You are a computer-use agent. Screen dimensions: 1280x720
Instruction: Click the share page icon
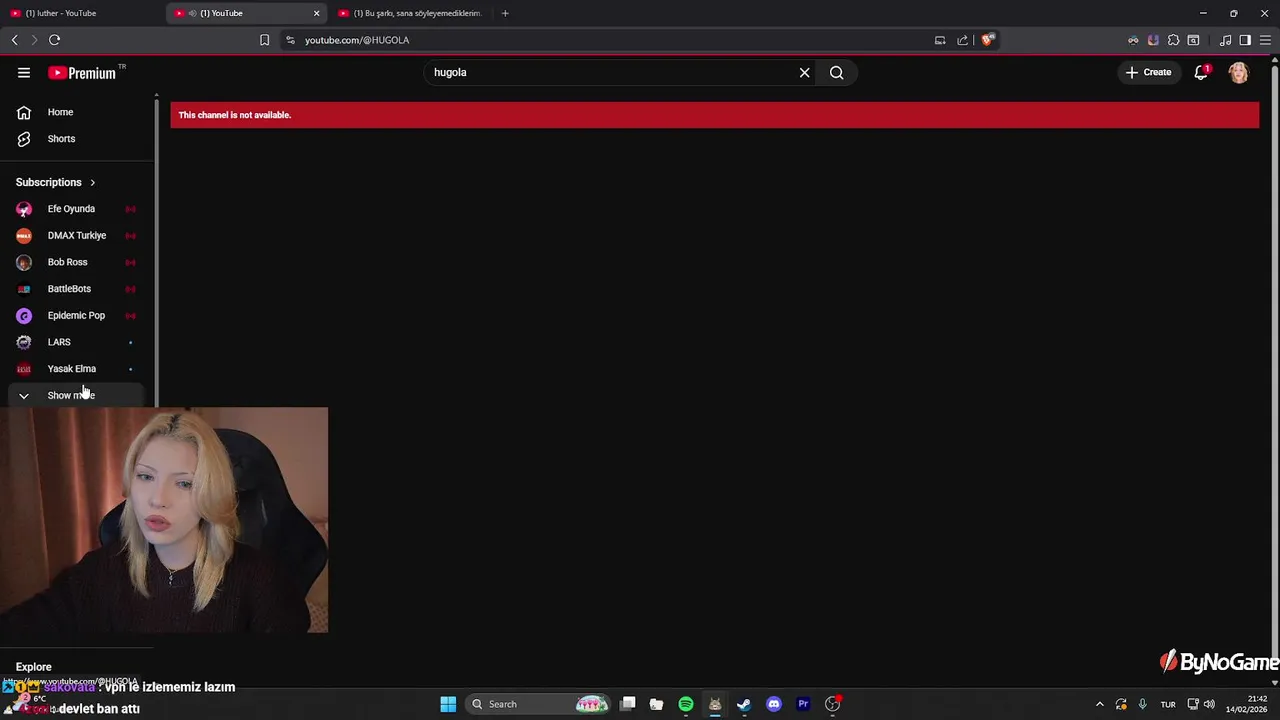962,40
